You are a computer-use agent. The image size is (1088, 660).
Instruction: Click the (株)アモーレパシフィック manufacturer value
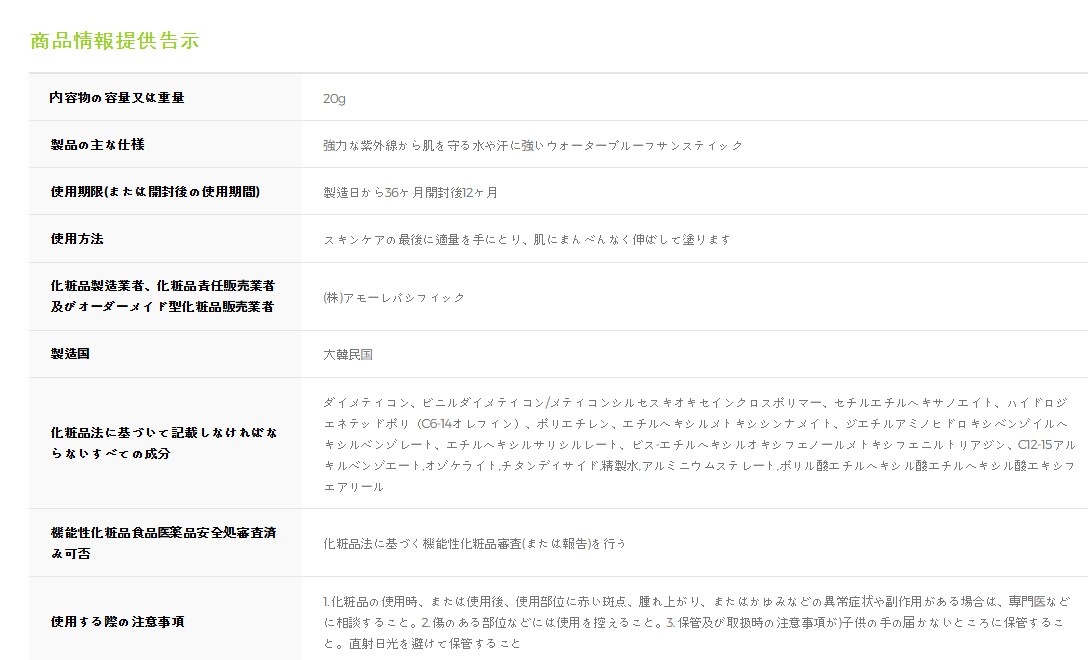(394, 298)
